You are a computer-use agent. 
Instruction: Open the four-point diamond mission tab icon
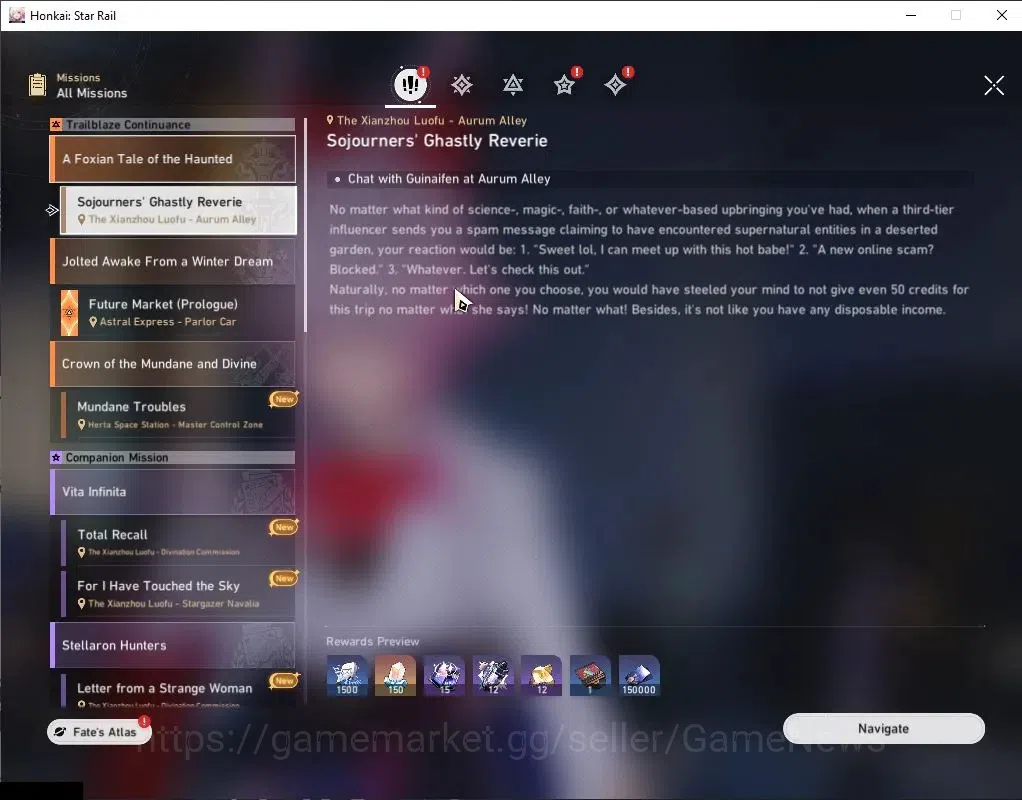615,85
